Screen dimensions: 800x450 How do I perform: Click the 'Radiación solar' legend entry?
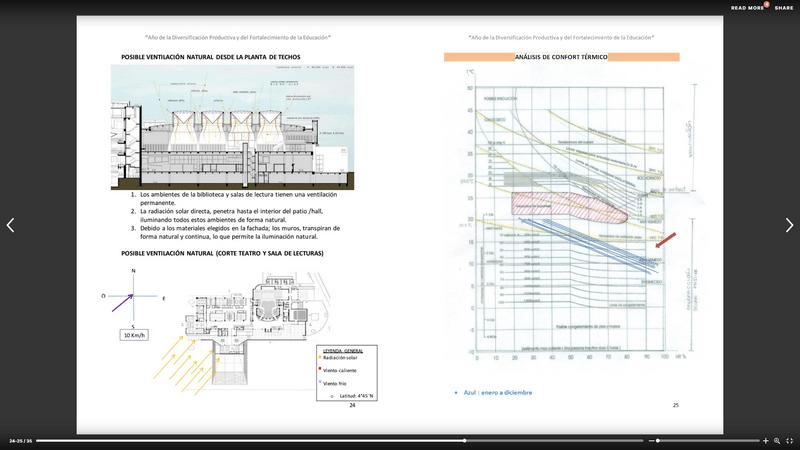point(338,358)
